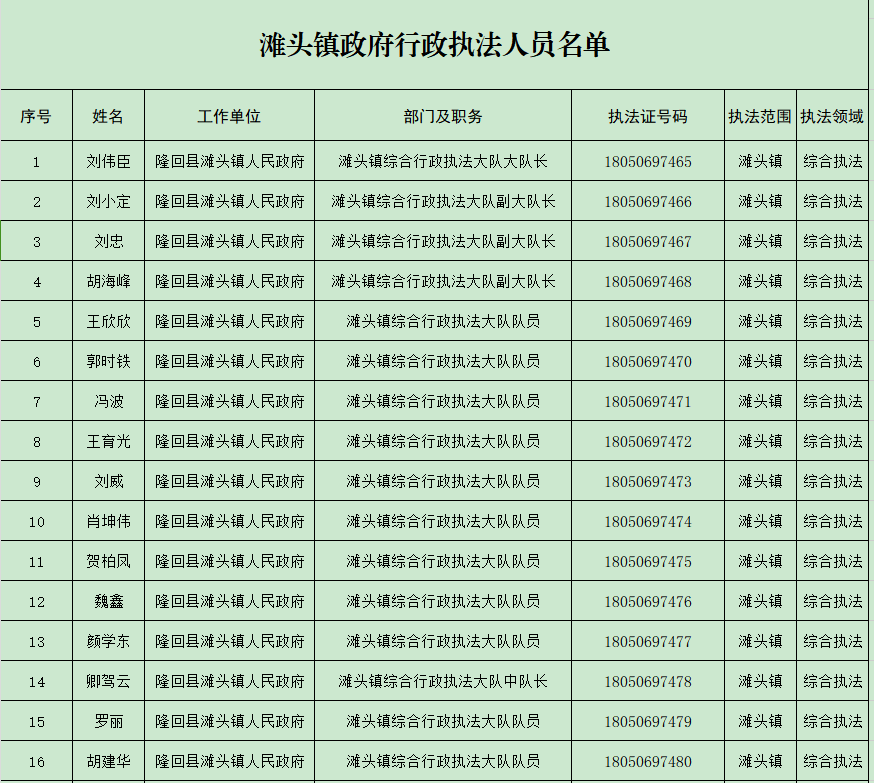The width and height of the screenshot is (874, 783).
Task: Click the title 滩头镇政府行政执法人员名单
Action: pyautogui.click(x=434, y=45)
